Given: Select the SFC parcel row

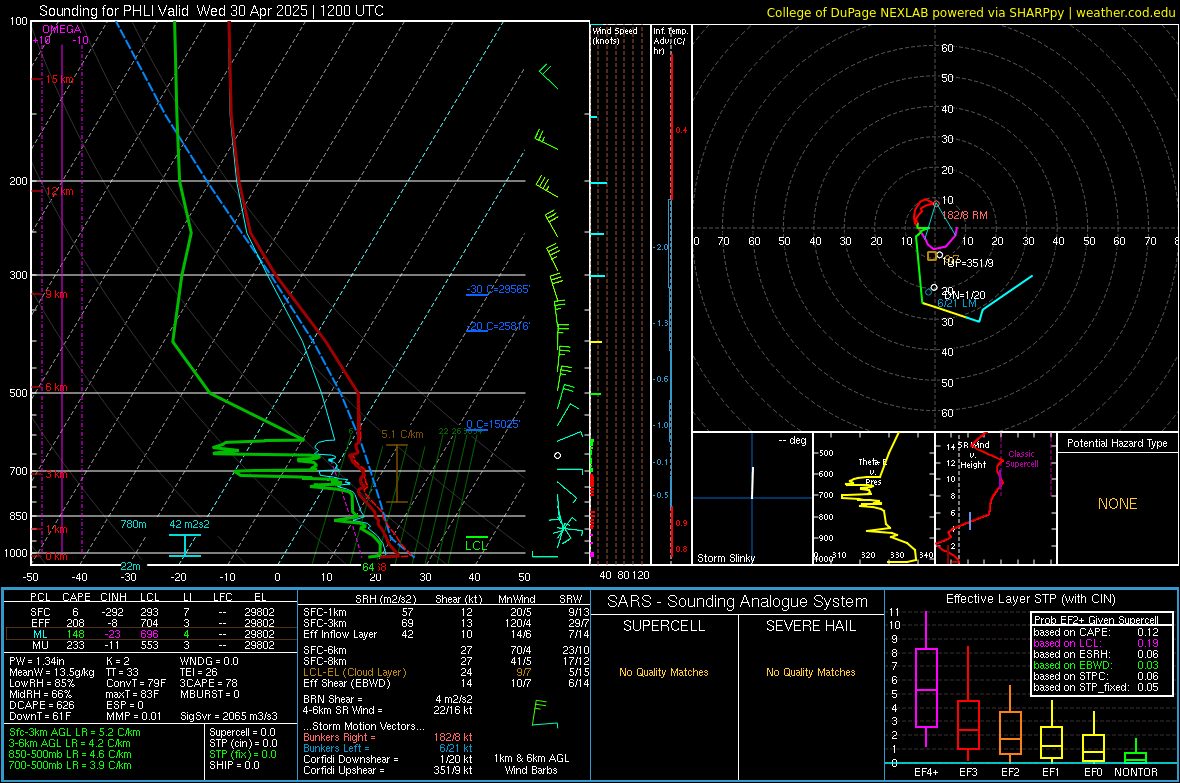Looking at the screenshot, I should 153,612.
